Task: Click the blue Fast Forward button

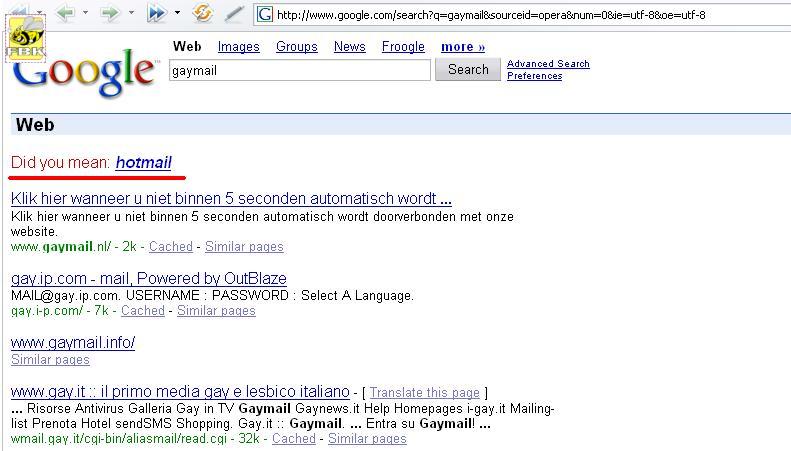Action: (x=156, y=13)
